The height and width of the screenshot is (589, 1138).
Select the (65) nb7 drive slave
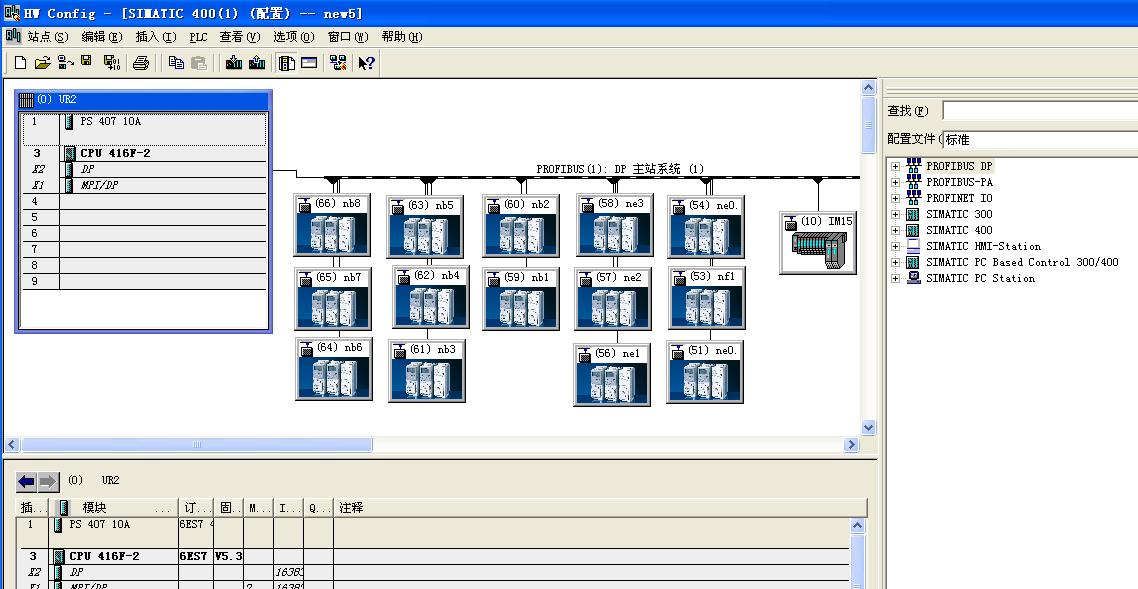[x=333, y=299]
